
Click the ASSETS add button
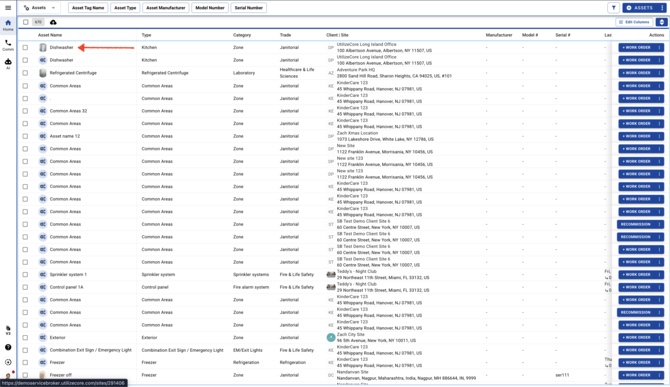[x=640, y=8]
